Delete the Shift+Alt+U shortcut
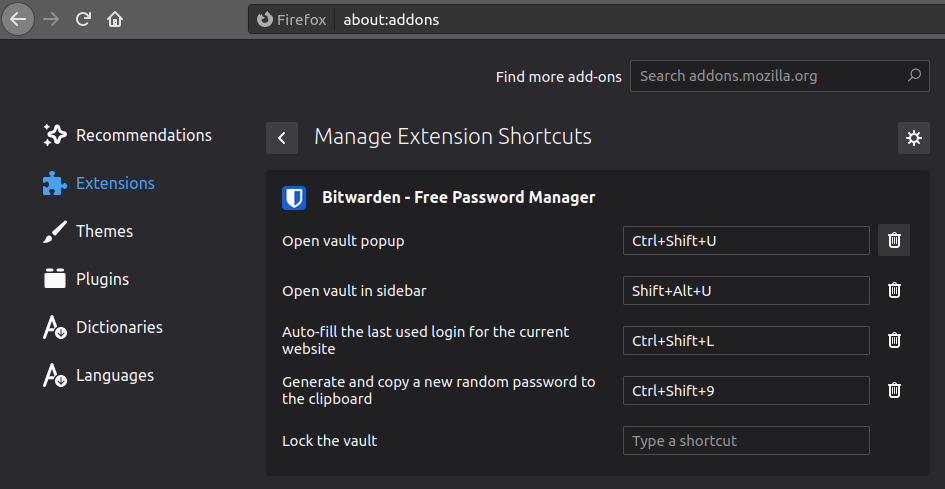The width and height of the screenshot is (945, 489). [x=894, y=291]
